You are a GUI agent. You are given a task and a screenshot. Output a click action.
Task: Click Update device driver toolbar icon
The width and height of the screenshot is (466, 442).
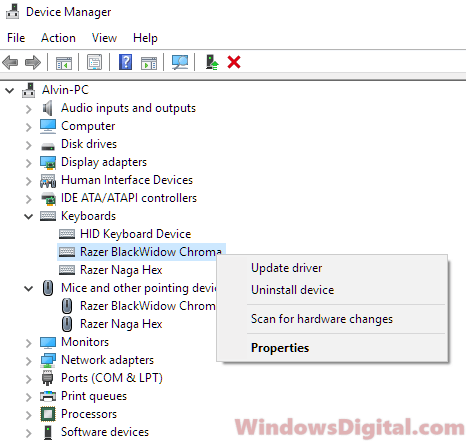point(212,62)
